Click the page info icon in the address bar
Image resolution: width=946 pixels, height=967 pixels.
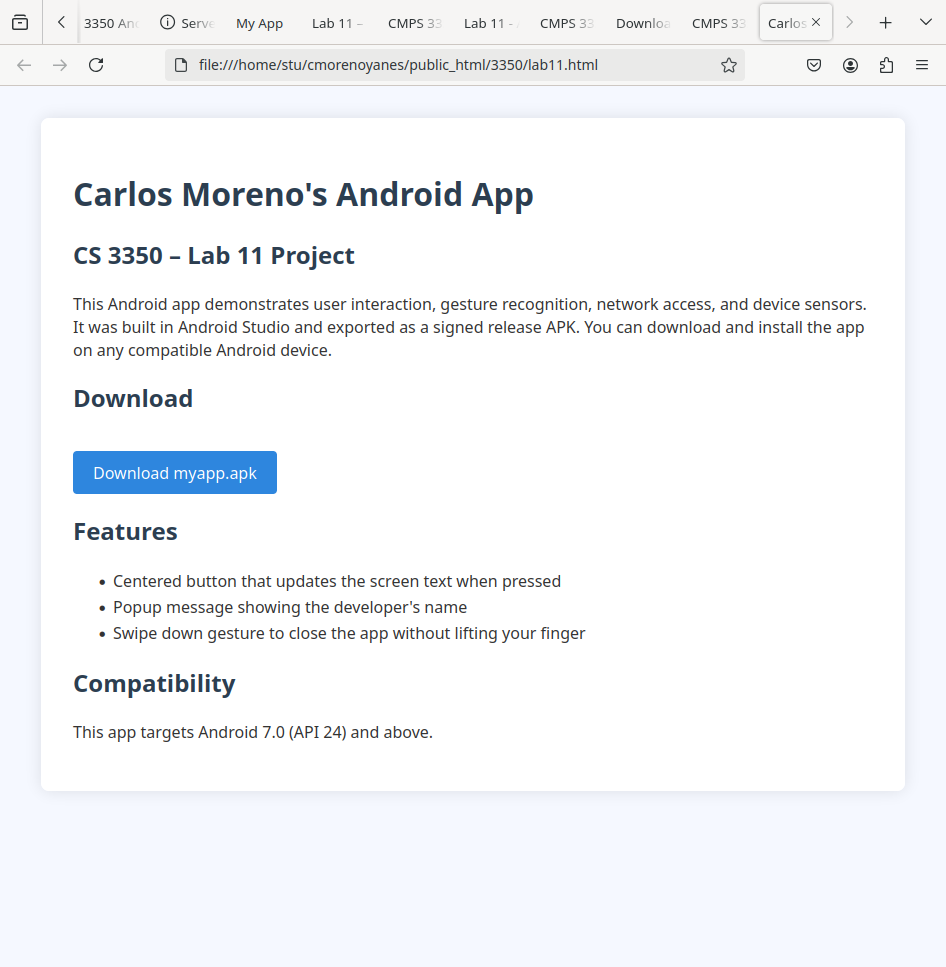tap(181, 65)
